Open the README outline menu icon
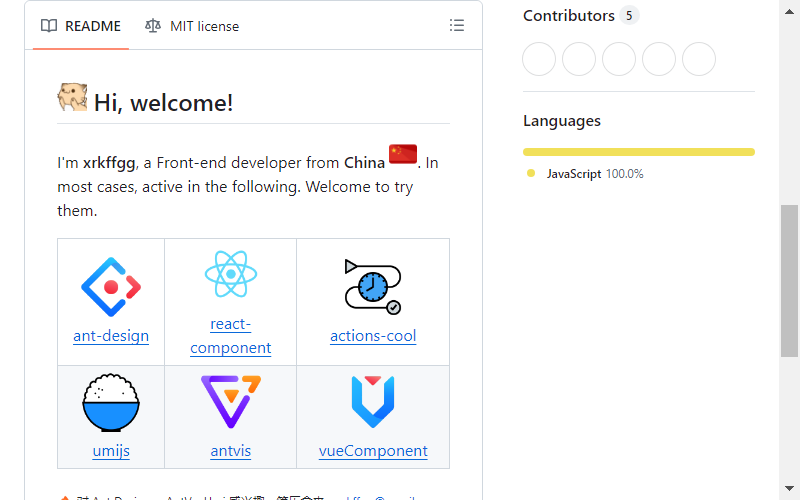This screenshot has height=500, width=800. 457,26
